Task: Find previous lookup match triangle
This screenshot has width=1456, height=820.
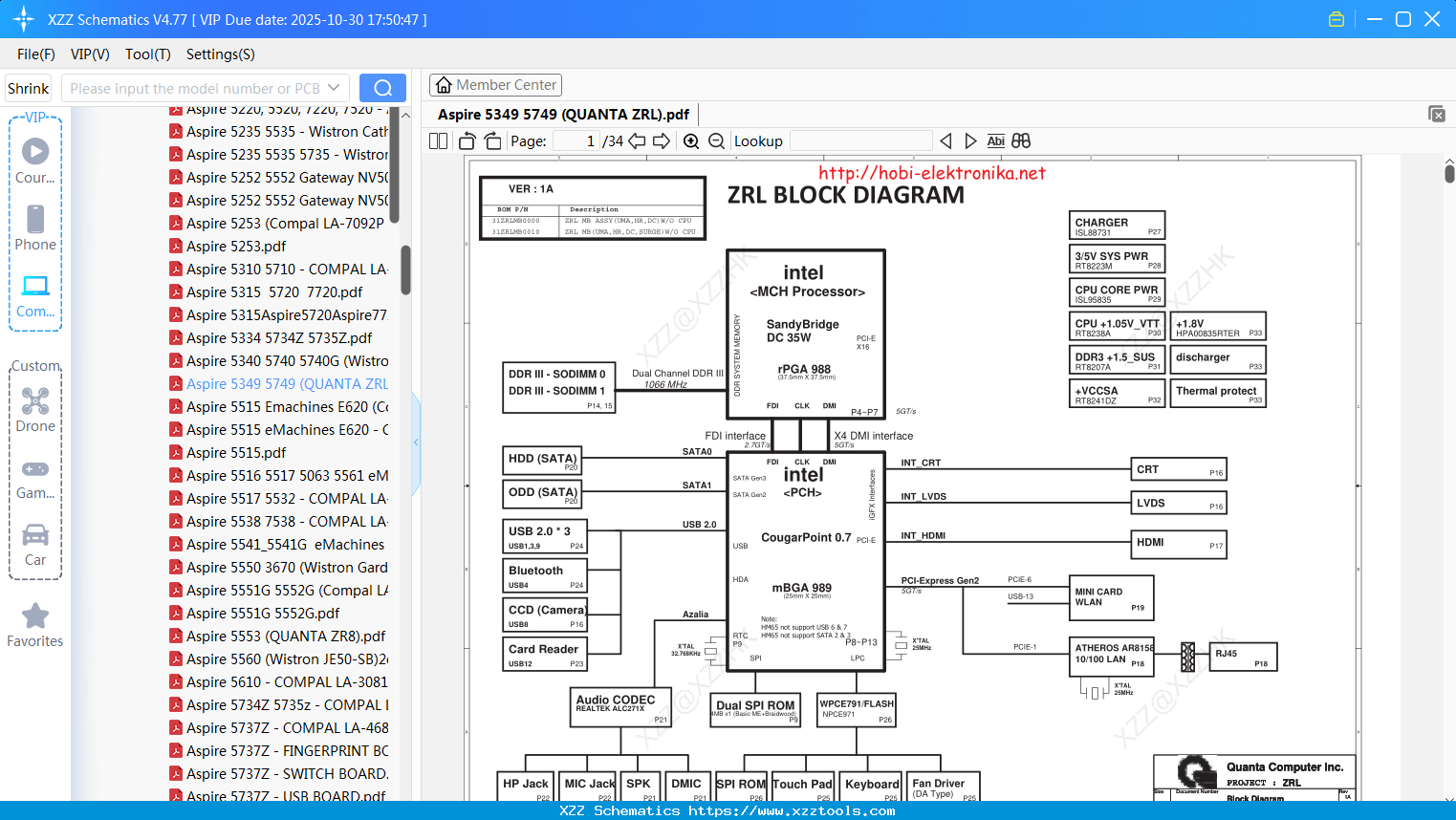Action: coord(945,141)
